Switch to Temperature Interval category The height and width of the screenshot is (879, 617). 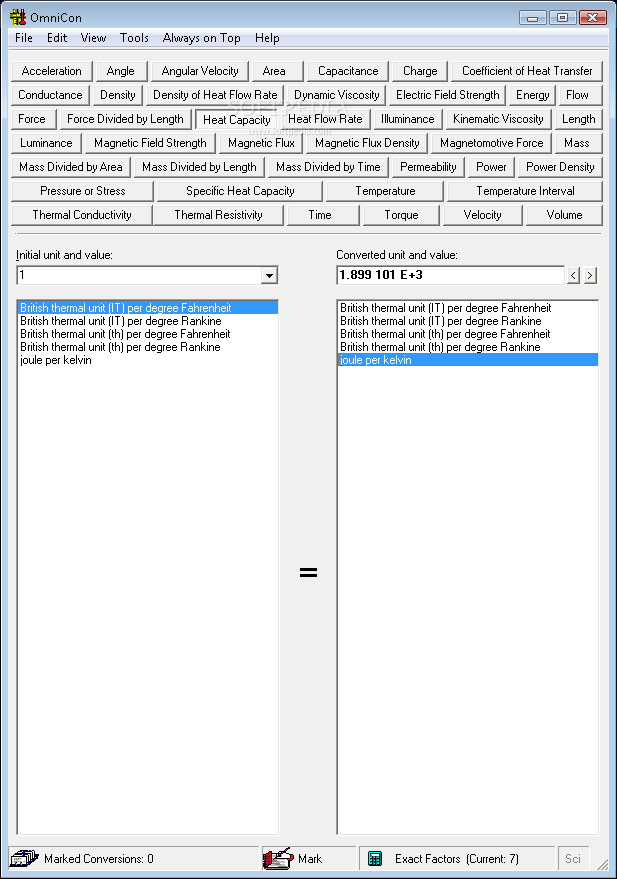coord(525,192)
